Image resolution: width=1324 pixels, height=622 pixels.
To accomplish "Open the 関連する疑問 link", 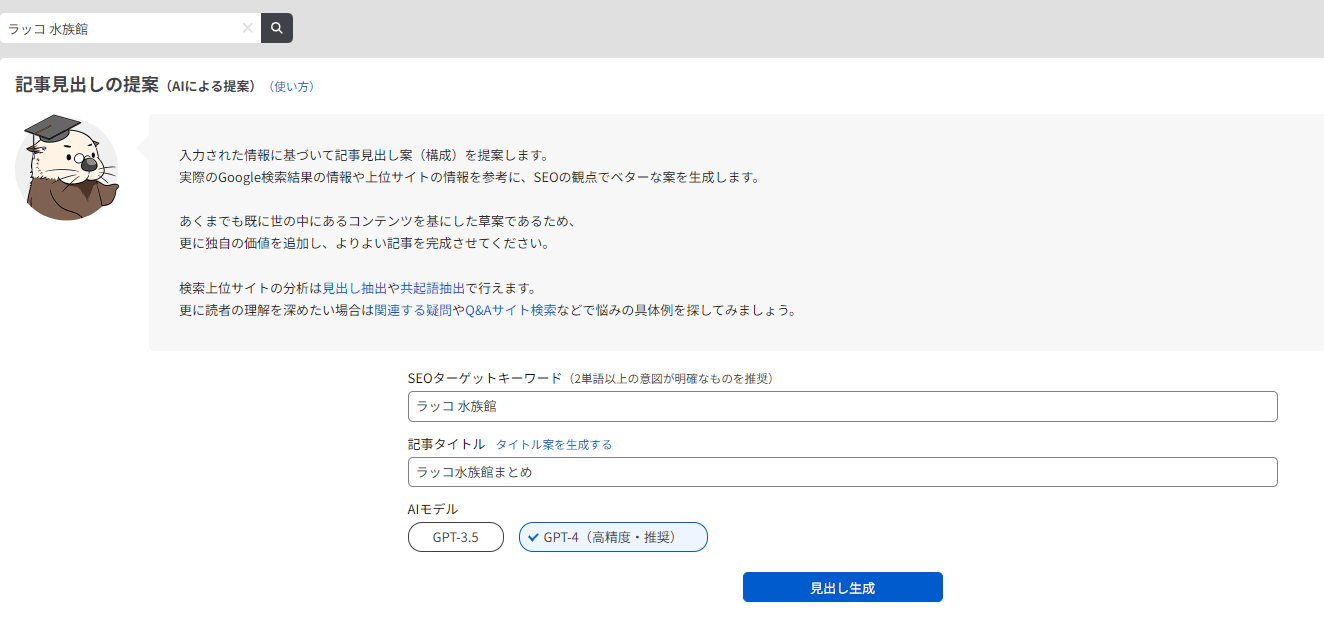I will click(x=413, y=310).
